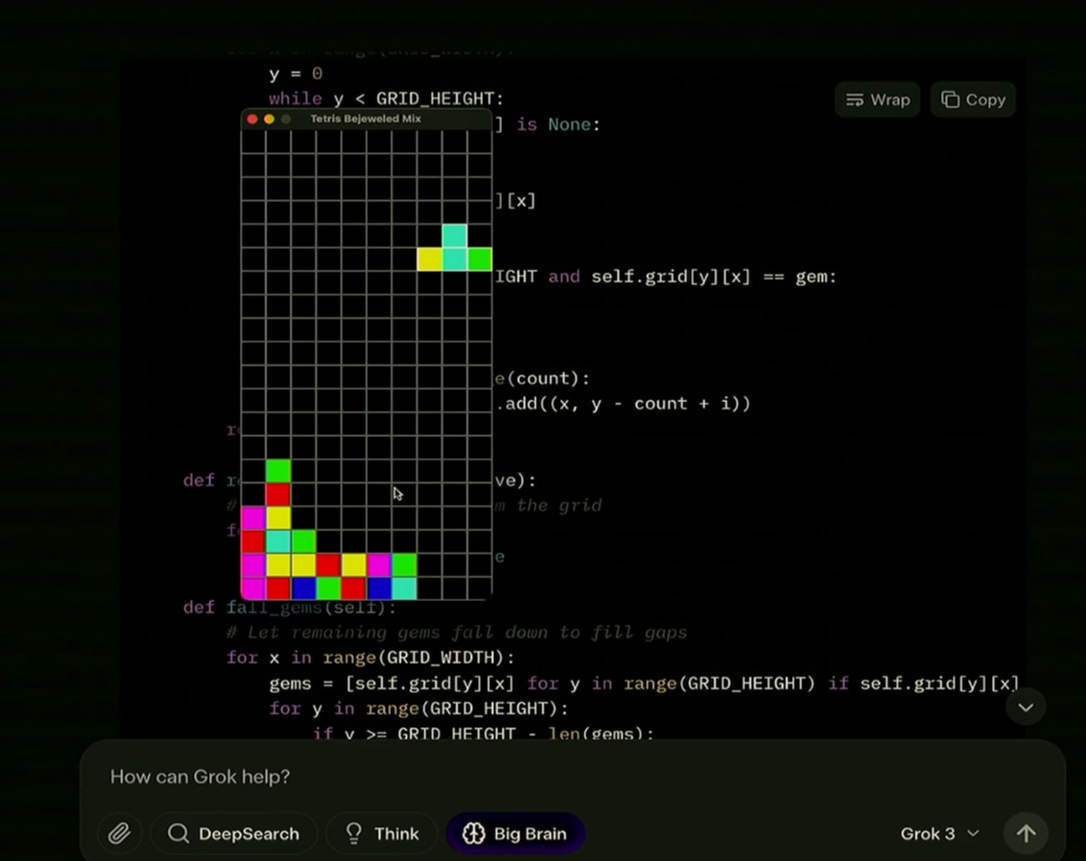Click the scroll-to-bottom chevron button
The height and width of the screenshot is (861, 1086).
click(x=1026, y=707)
